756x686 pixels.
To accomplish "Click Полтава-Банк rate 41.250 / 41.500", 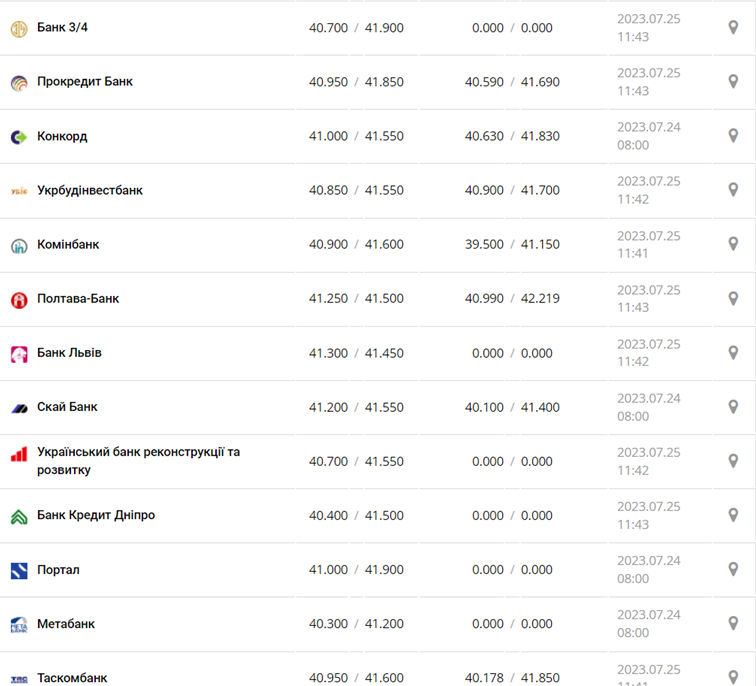I will click(356, 299).
